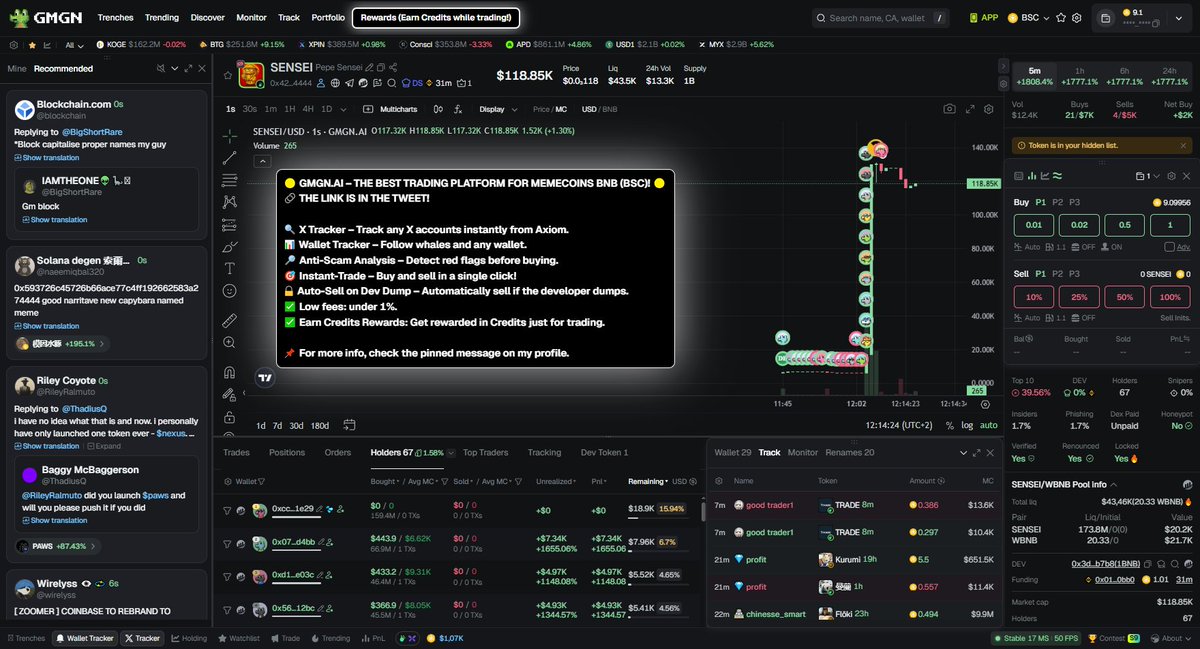Open the Trending menu
1200x649 pixels.
click(x=162, y=18)
